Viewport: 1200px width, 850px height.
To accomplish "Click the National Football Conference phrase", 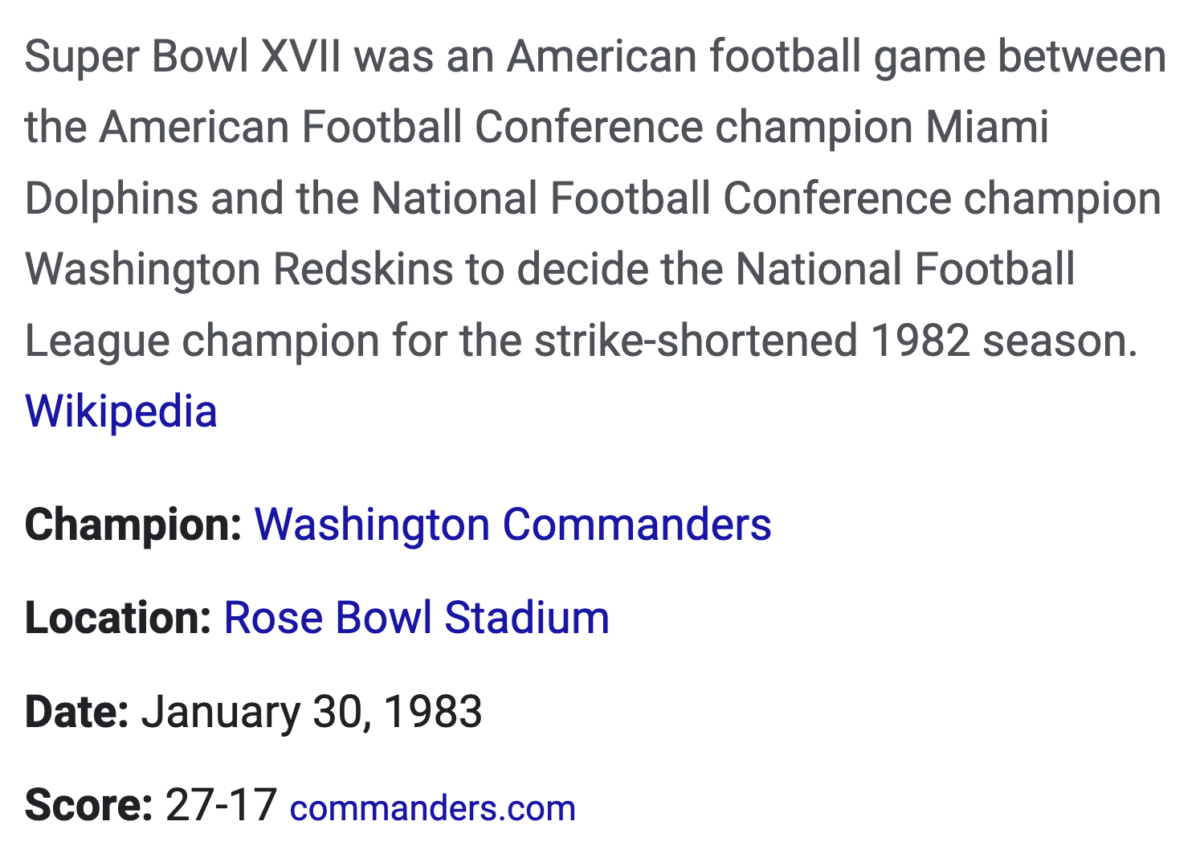I will pos(661,199).
